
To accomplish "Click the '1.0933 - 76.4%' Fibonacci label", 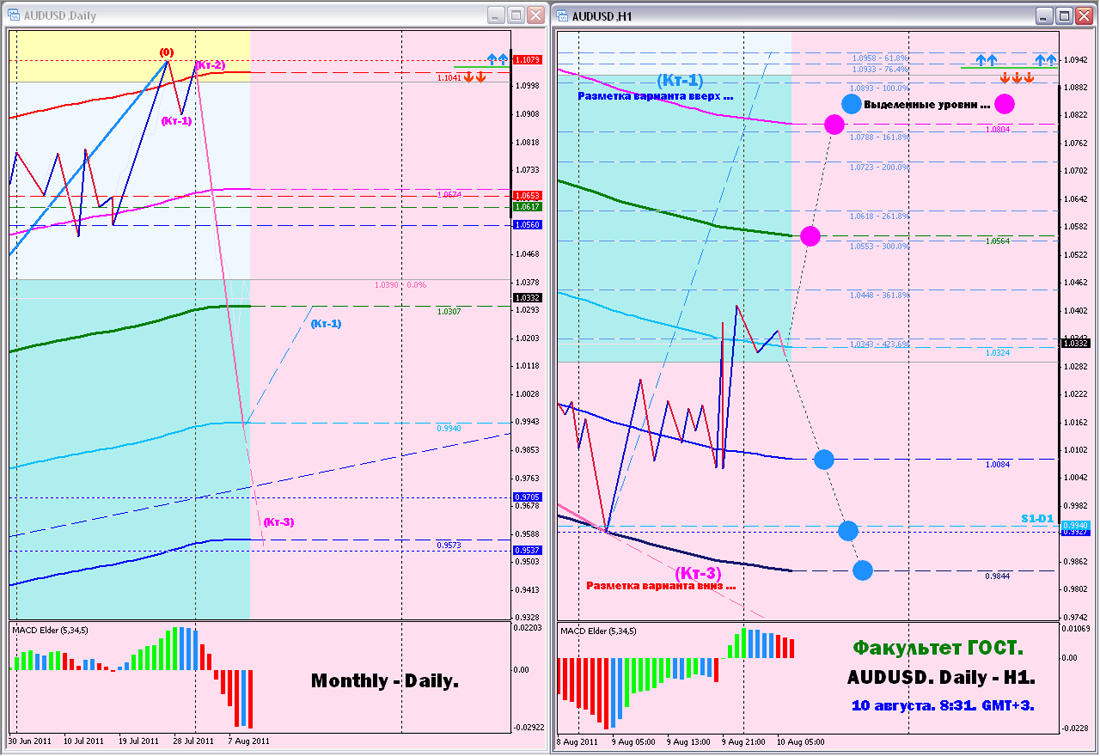I will point(880,69).
